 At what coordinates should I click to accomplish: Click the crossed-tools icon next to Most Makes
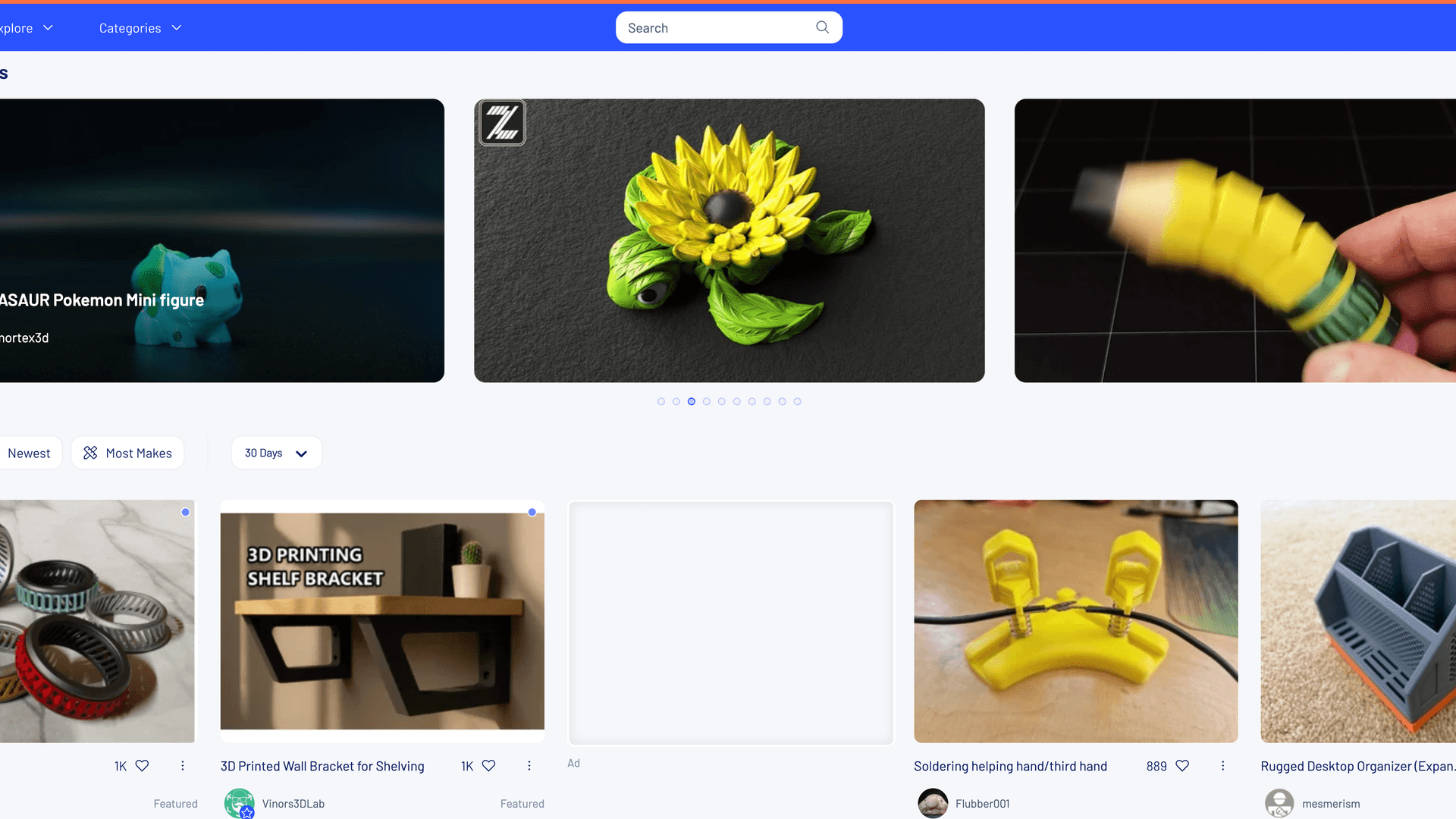90,453
